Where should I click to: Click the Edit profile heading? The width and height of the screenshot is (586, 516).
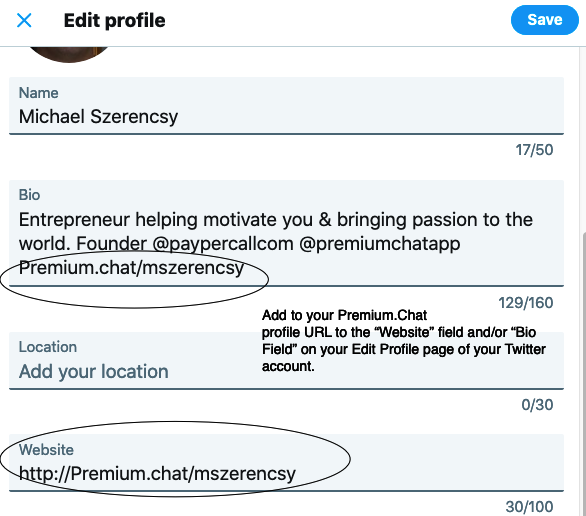click(x=114, y=20)
